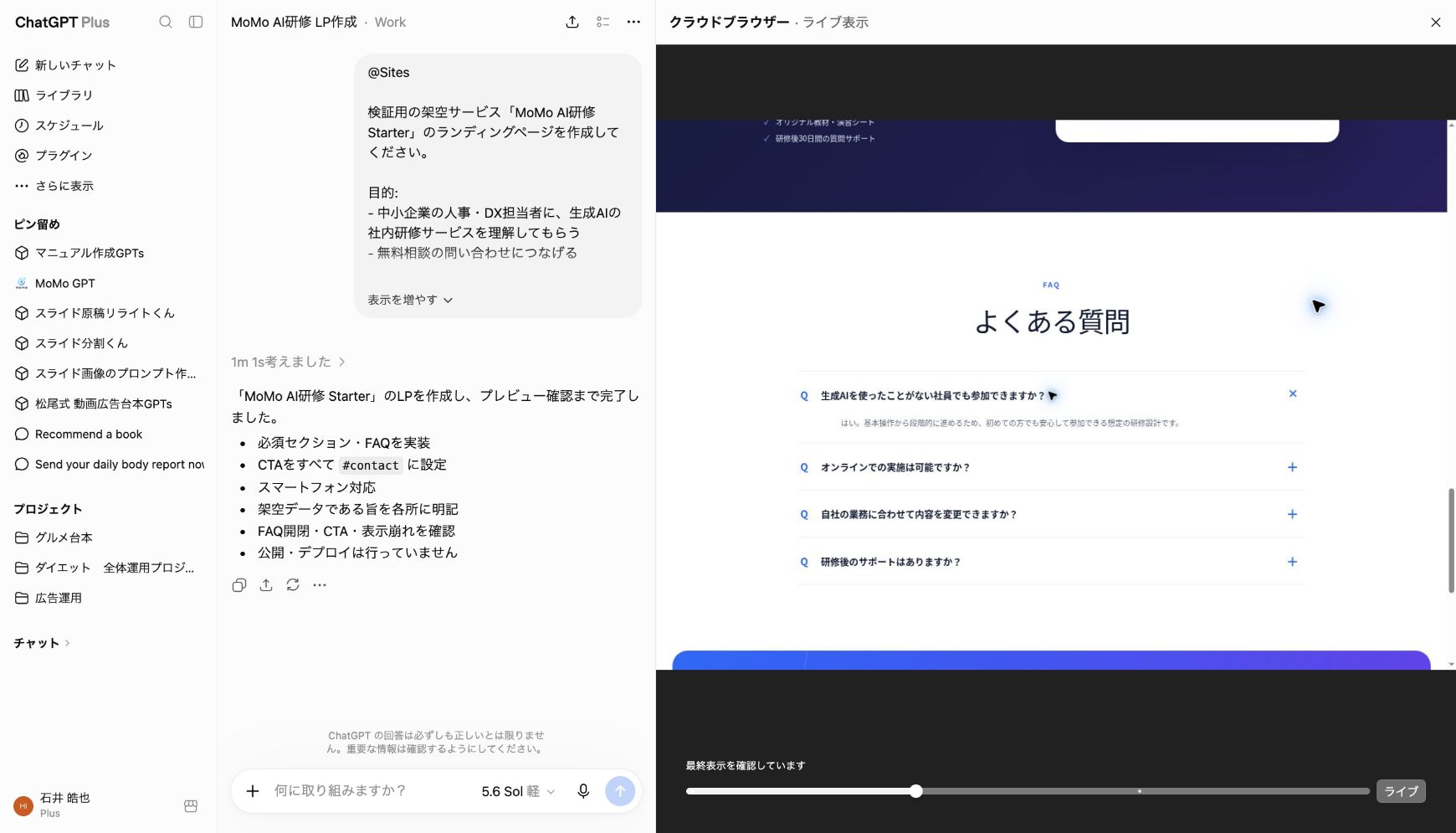Open the 5.6 Sol 軽 model dropdown

click(518, 791)
